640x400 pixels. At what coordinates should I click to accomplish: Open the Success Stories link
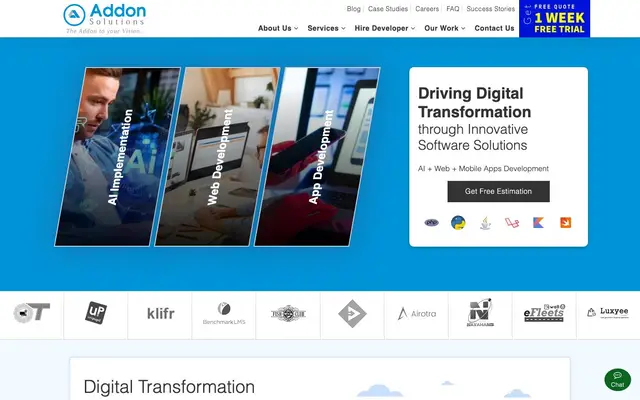(x=491, y=9)
